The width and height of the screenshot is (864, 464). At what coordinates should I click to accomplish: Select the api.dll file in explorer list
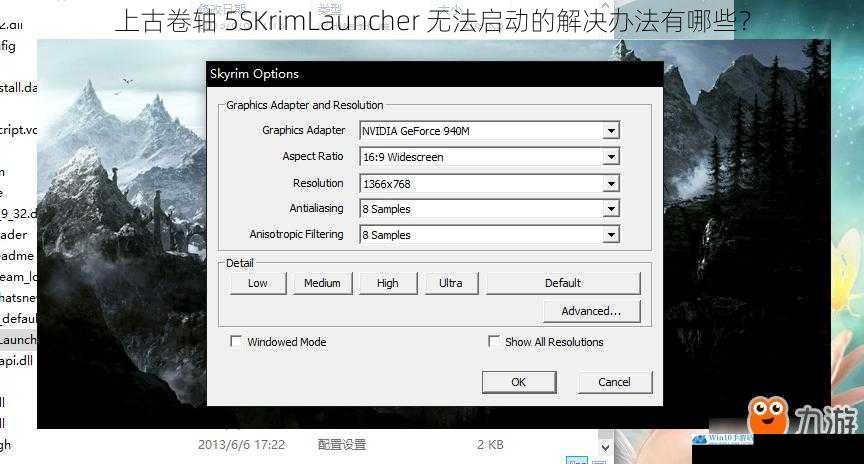(17, 361)
